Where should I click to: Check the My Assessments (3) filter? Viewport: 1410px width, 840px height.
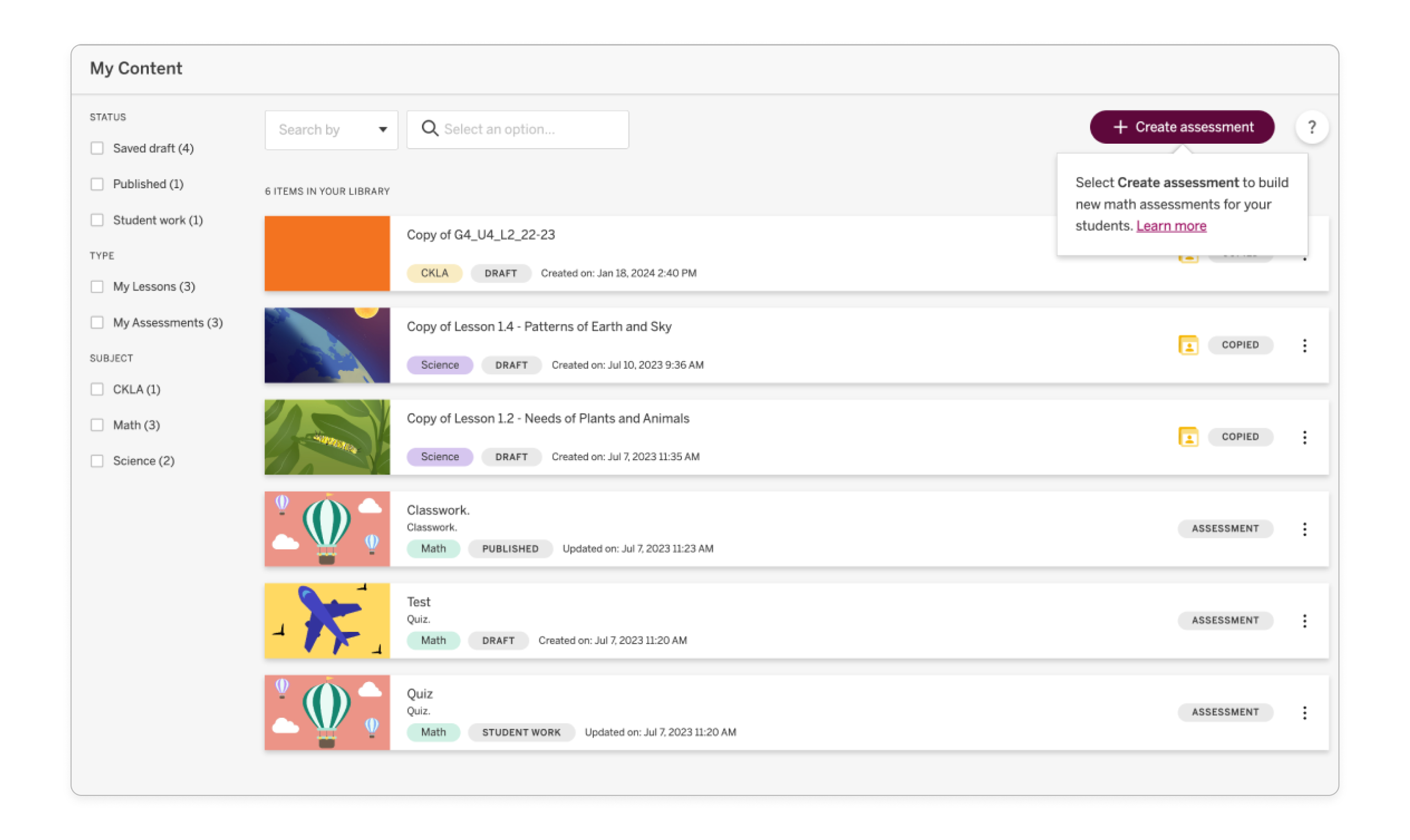click(97, 323)
